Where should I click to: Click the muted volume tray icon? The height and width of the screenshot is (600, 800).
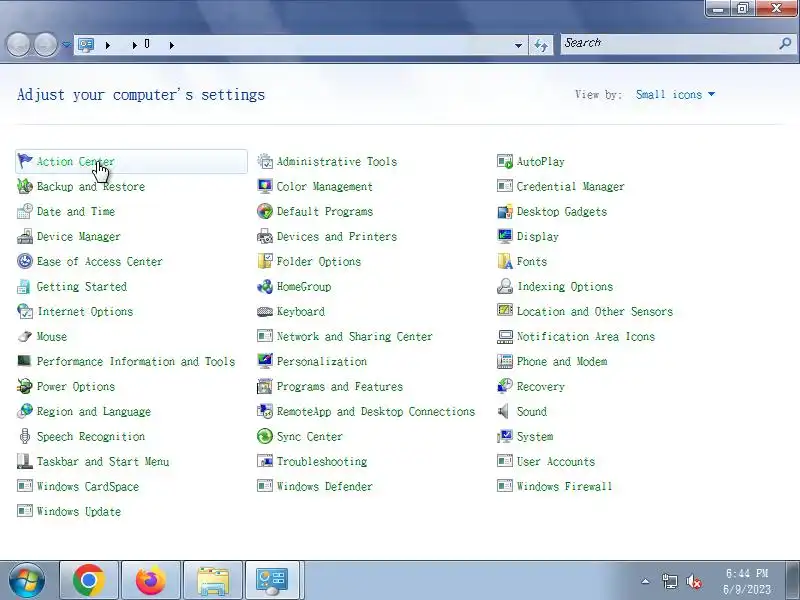tap(693, 581)
